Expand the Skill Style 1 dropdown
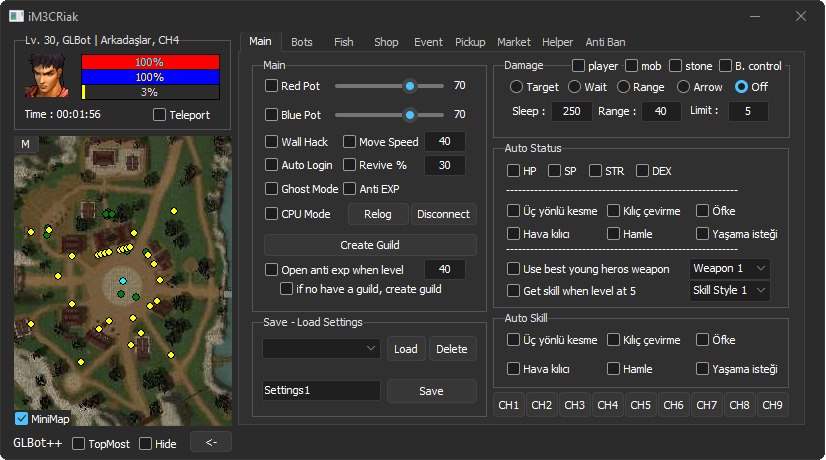Image resolution: width=826 pixels, height=460 pixels. coord(730,290)
